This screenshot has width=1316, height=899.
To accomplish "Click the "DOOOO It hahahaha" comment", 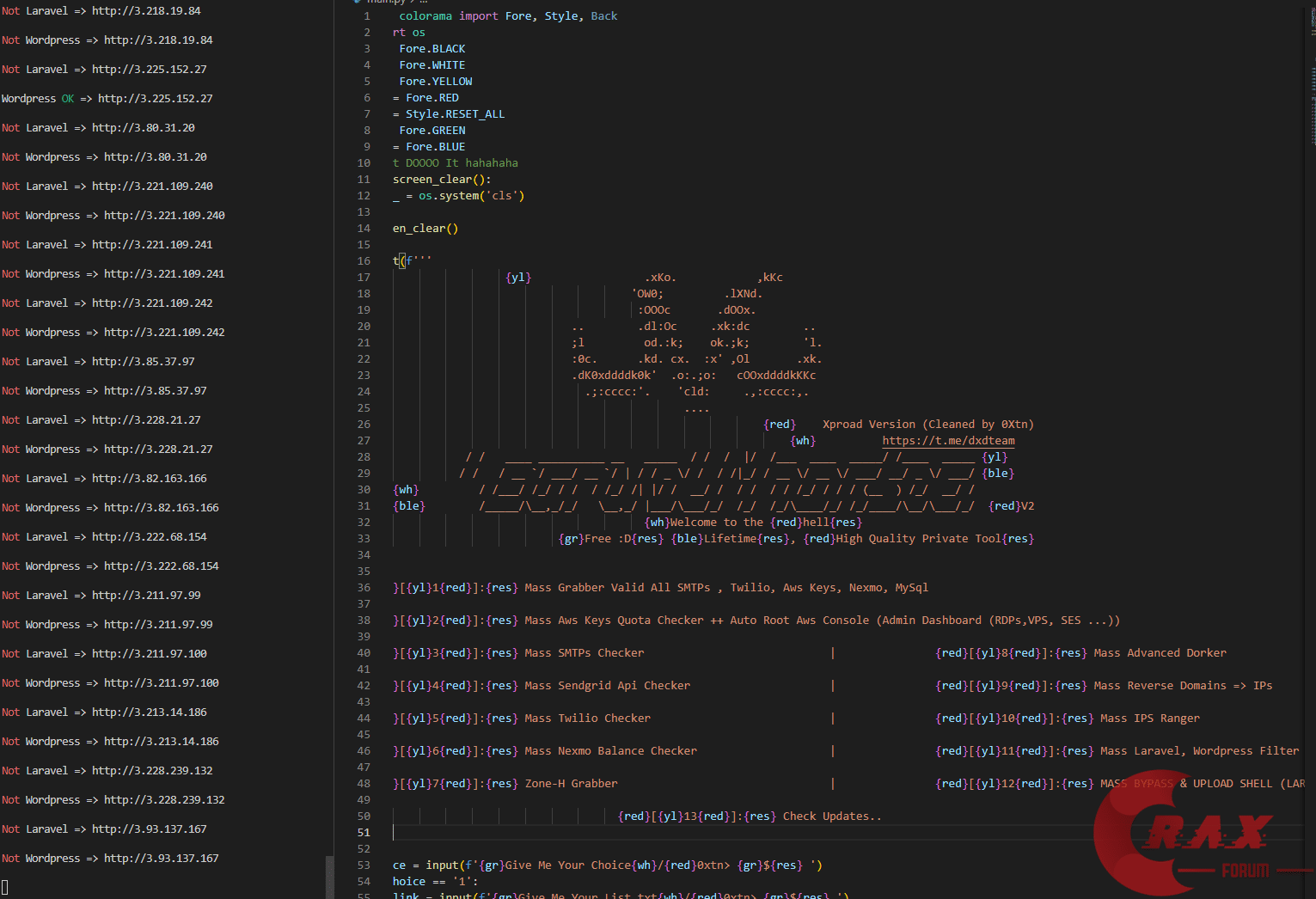I will point(462,163).
